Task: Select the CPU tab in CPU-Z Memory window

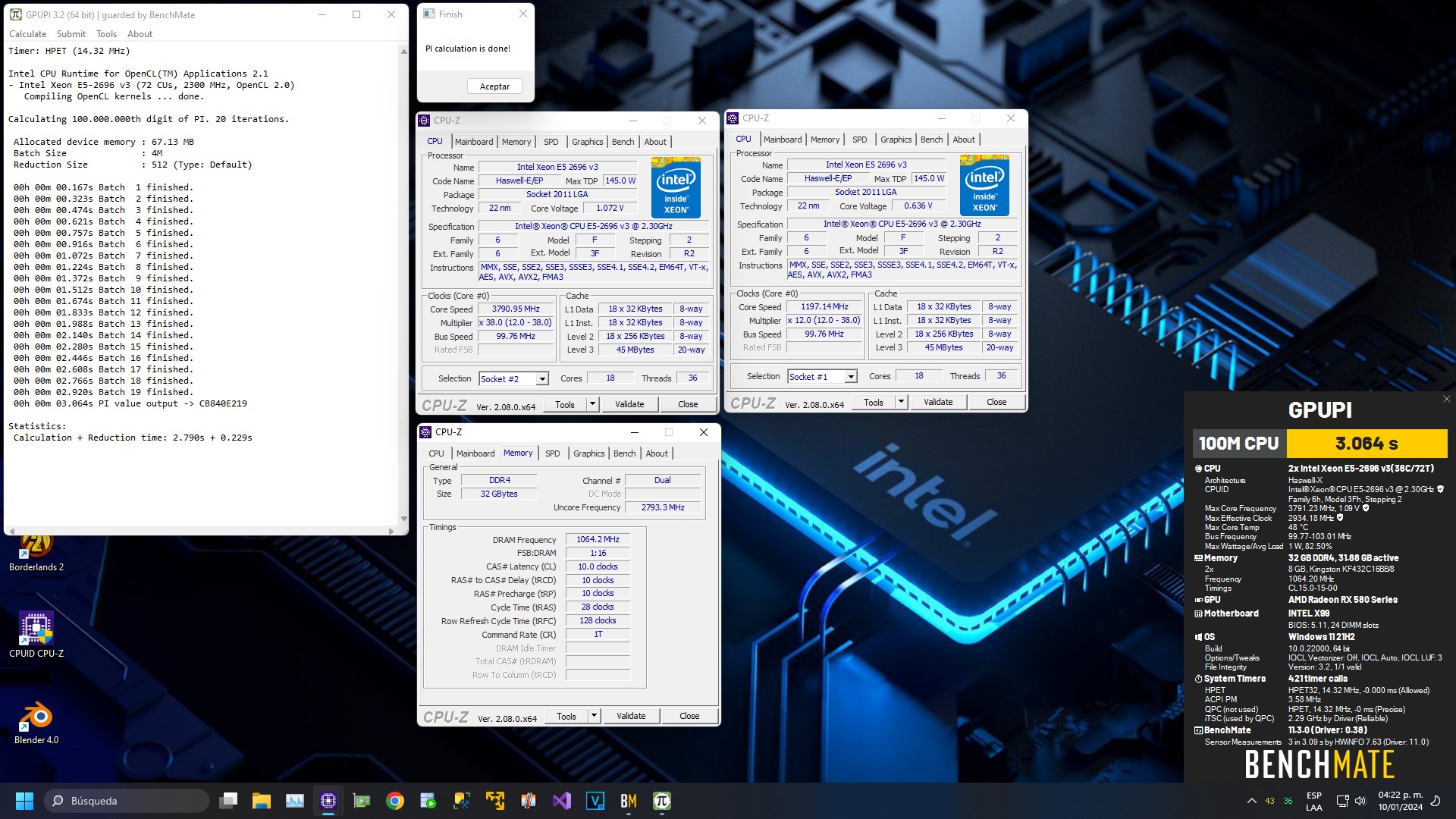Action: coord(436,453)
